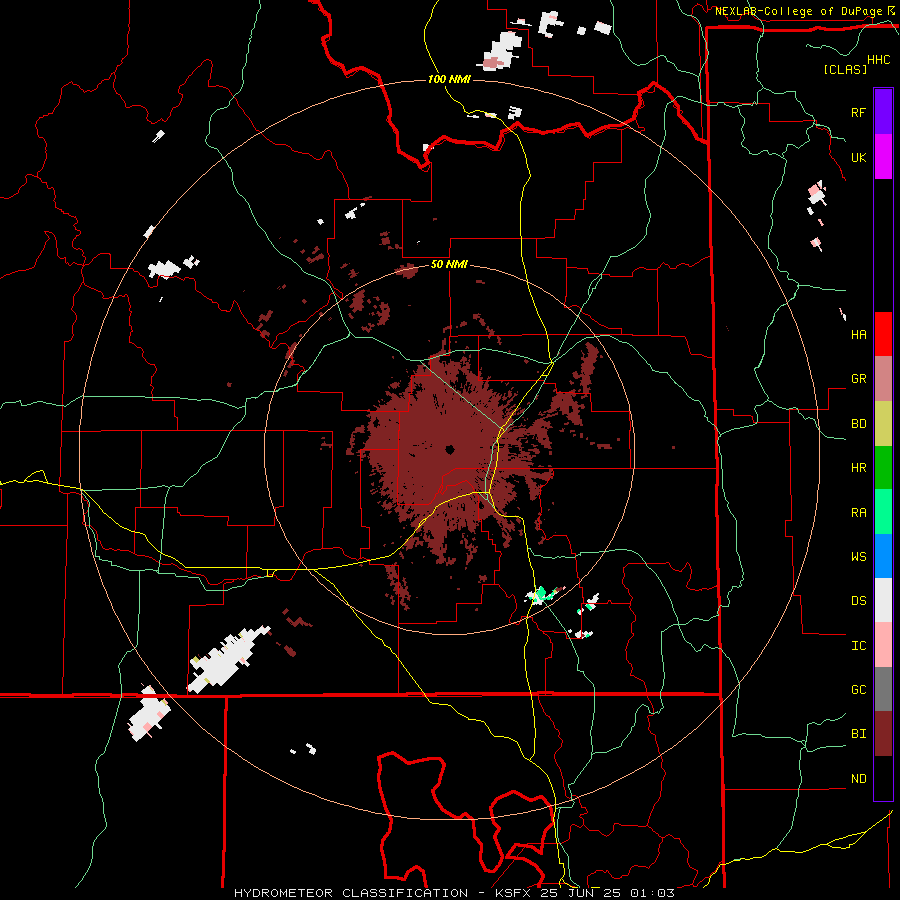Select the GR legend color block
The width and height of the screenshot is (900, 900).
(x=883, y=379)
